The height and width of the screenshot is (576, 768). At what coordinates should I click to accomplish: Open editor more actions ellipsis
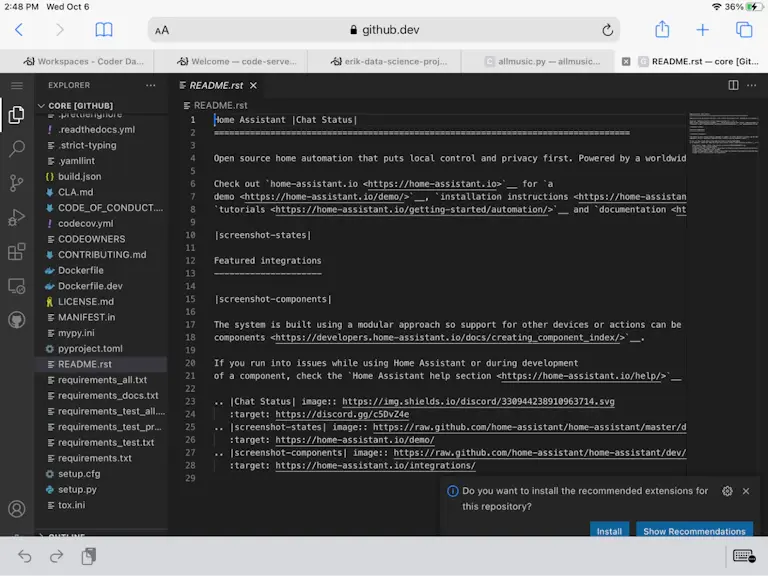point(751,85)
